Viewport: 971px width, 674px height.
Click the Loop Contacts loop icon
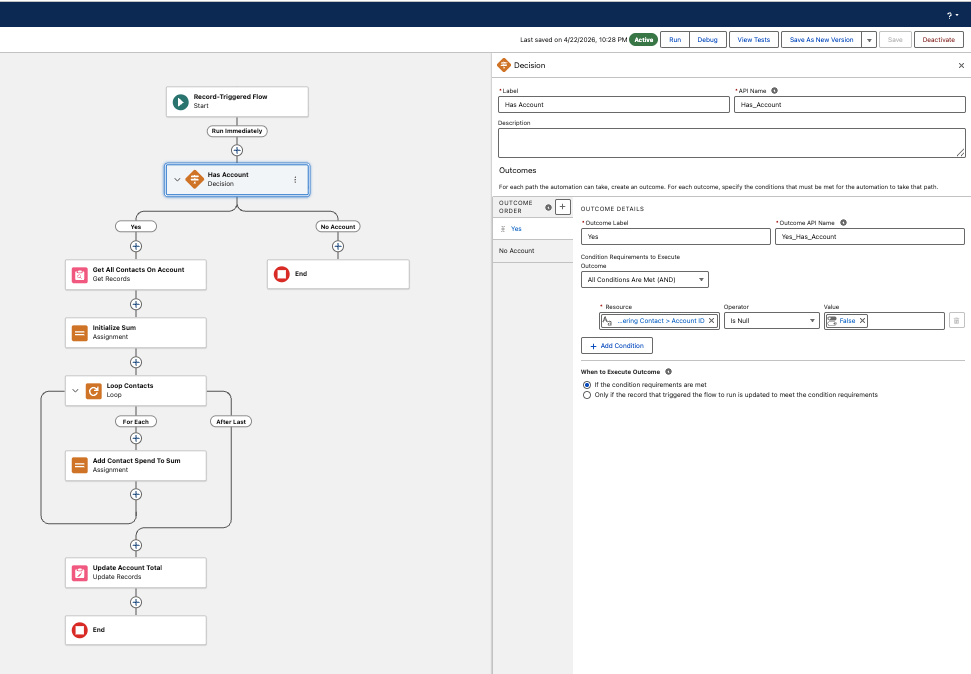pyautogui.click(x=94, y=391)
